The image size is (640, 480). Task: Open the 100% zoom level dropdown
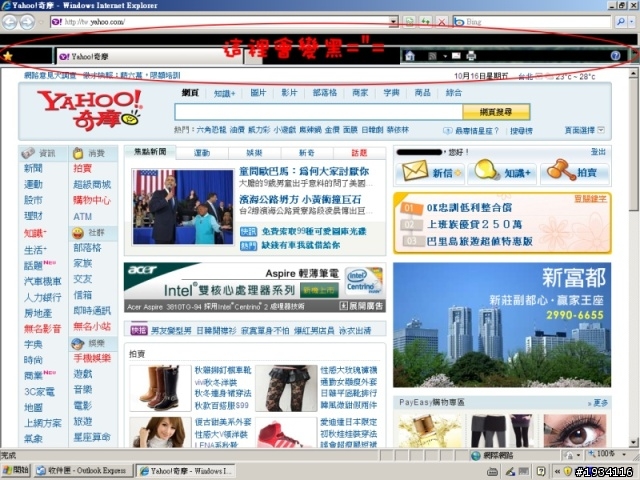coord(624,454)
